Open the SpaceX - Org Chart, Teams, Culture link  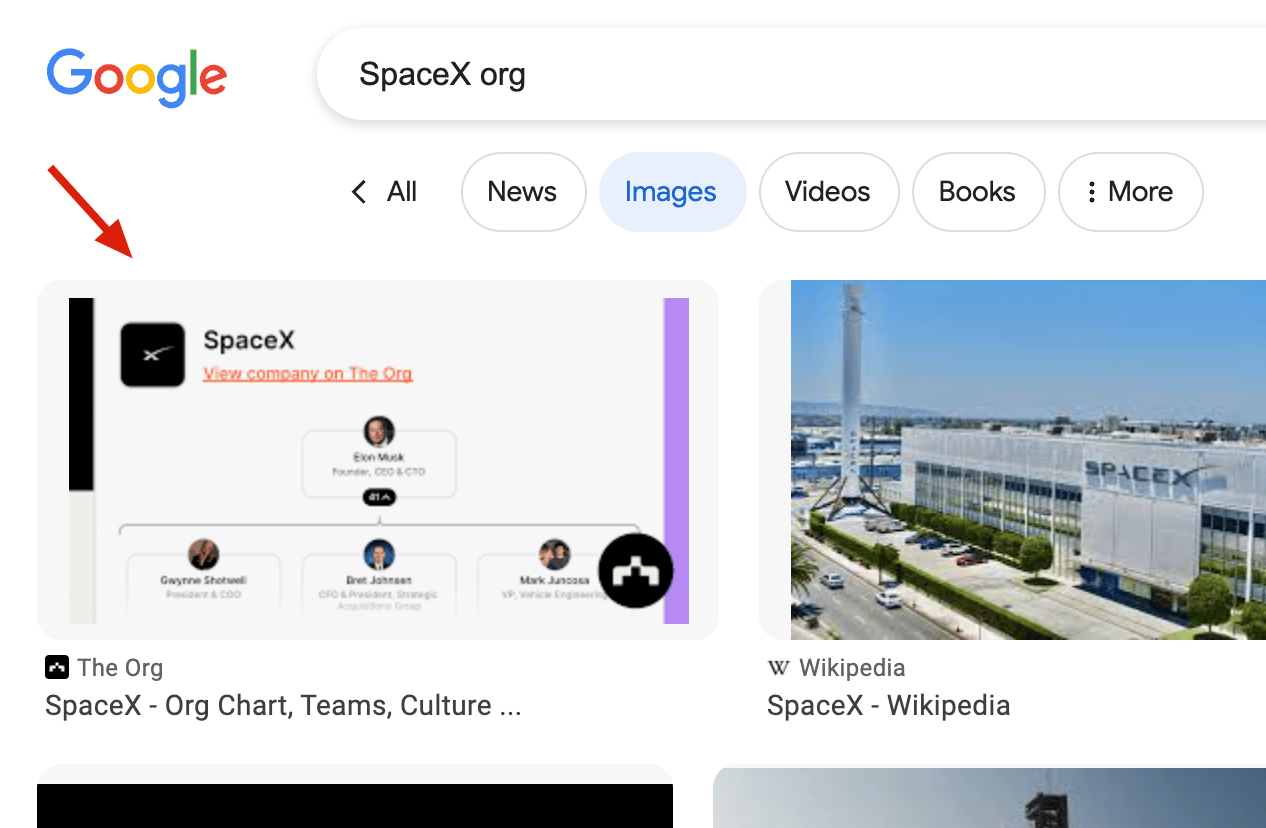(x=283, y=706)
